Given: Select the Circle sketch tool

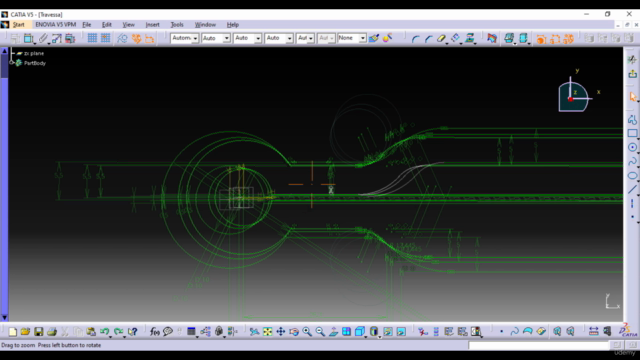Looking at the screenshot, I should (632, 147).
